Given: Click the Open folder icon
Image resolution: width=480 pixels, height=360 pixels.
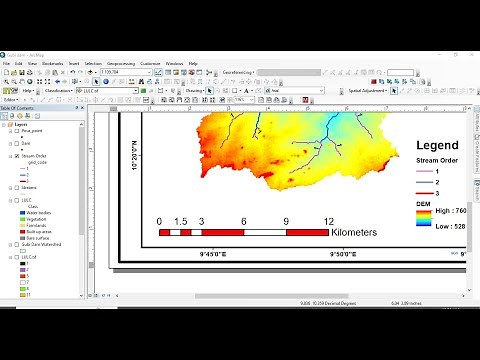Looking at the screenshot, I should pos(14,72).
